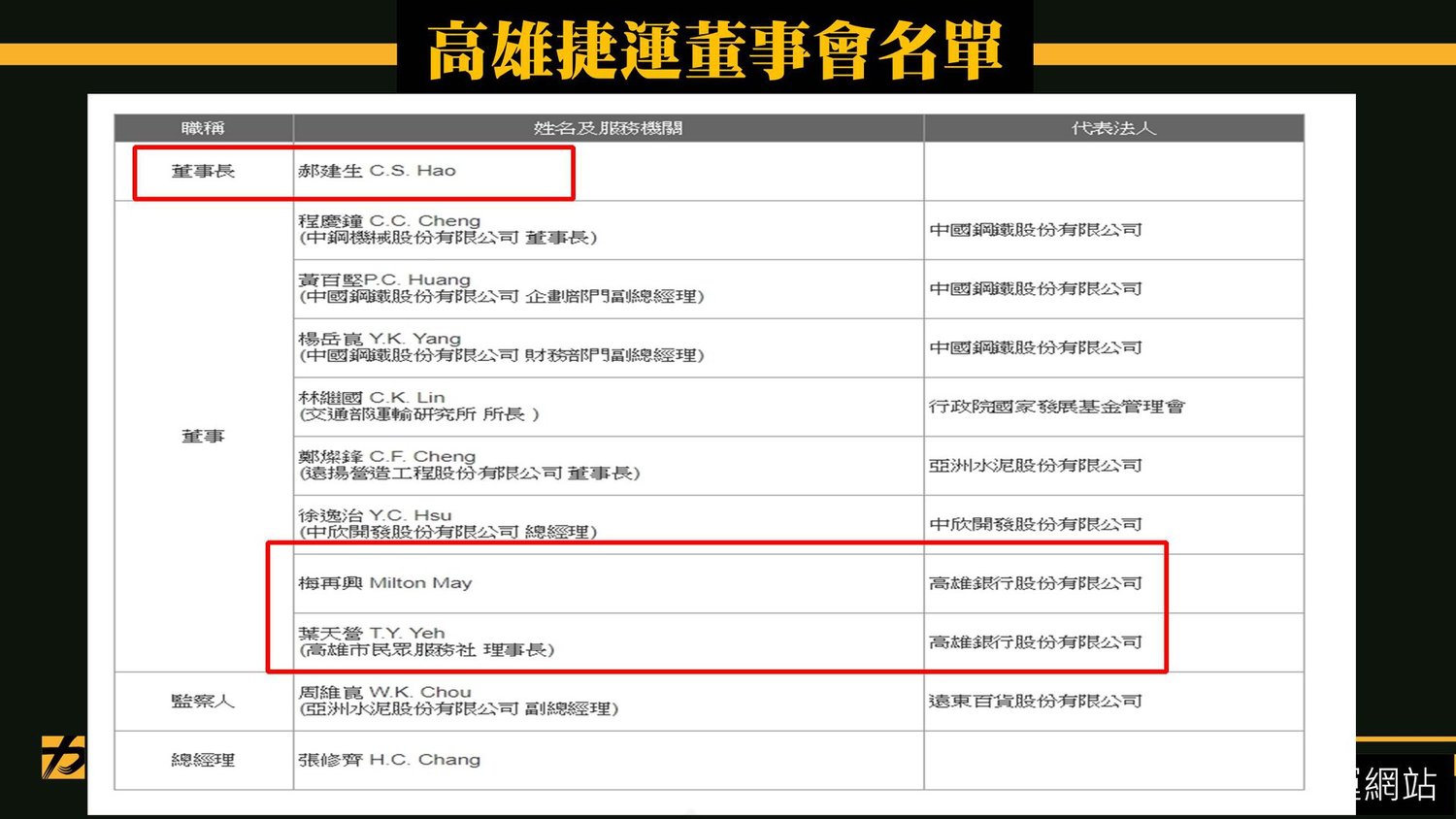Click 高雄銀行股份有限公司 in the Milton May row
Screen dimensions: 1456x819
[x=1036, y=583]
